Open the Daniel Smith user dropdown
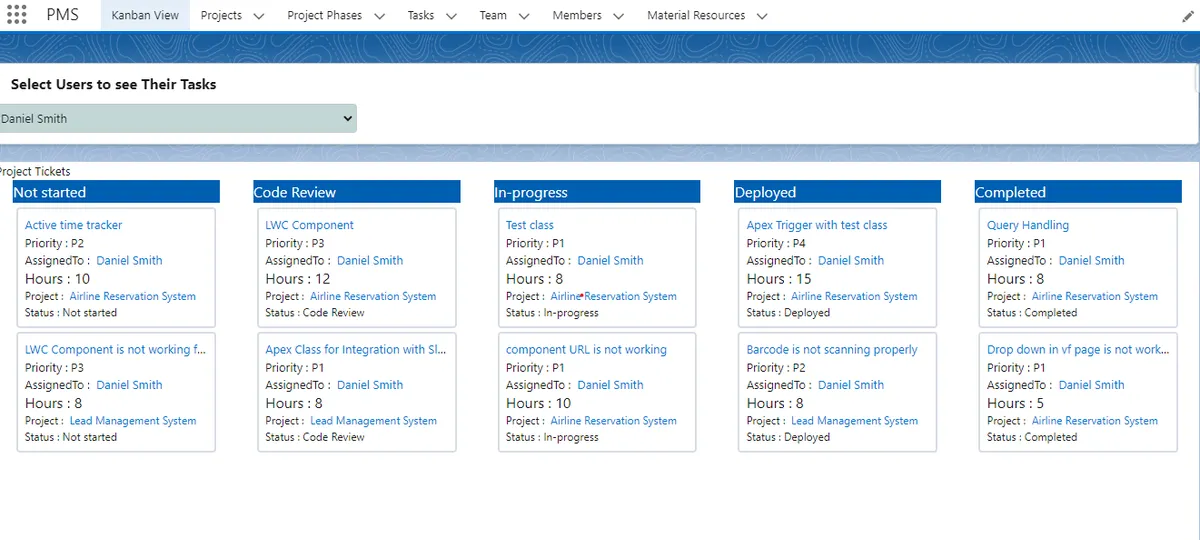Viewport: 1200px width, 540px height. 177,118
